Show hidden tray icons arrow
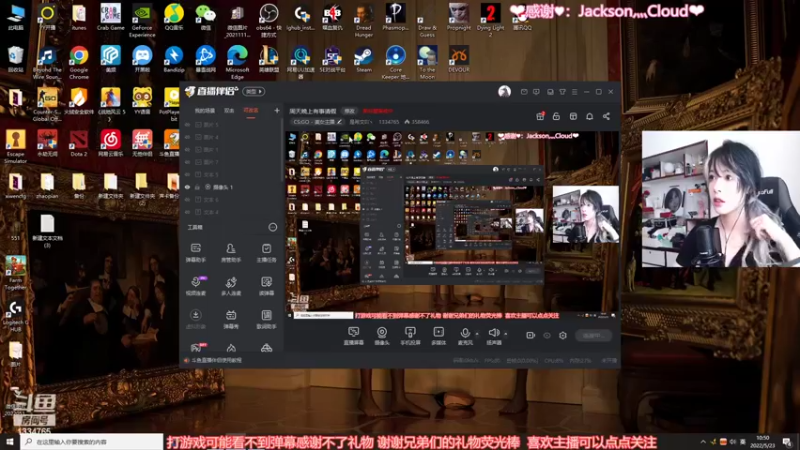Screen dimensions: 800x450 [x=703, y=441]
